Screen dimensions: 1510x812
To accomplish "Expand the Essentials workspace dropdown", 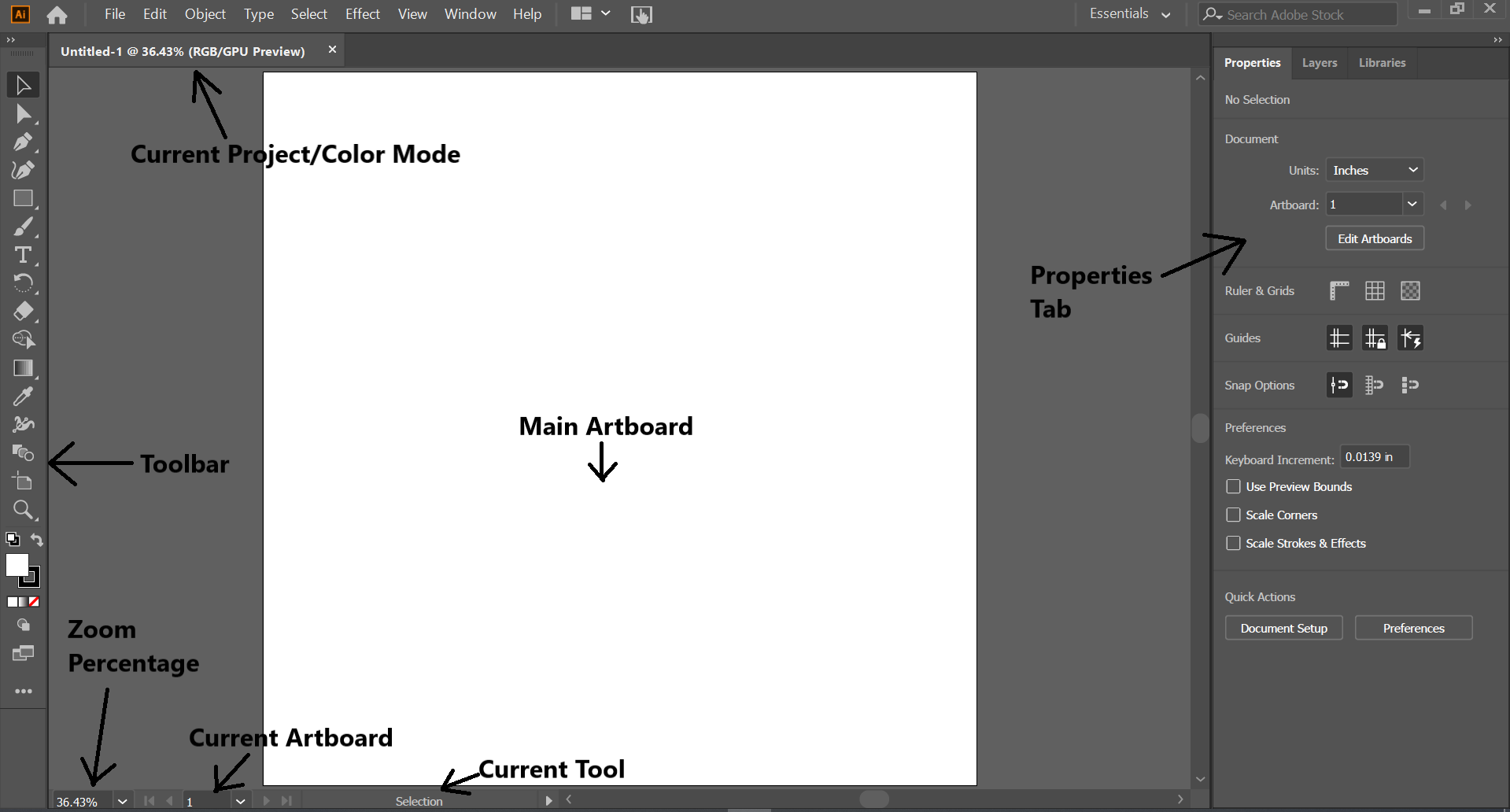I will [x=1130, y=14].
